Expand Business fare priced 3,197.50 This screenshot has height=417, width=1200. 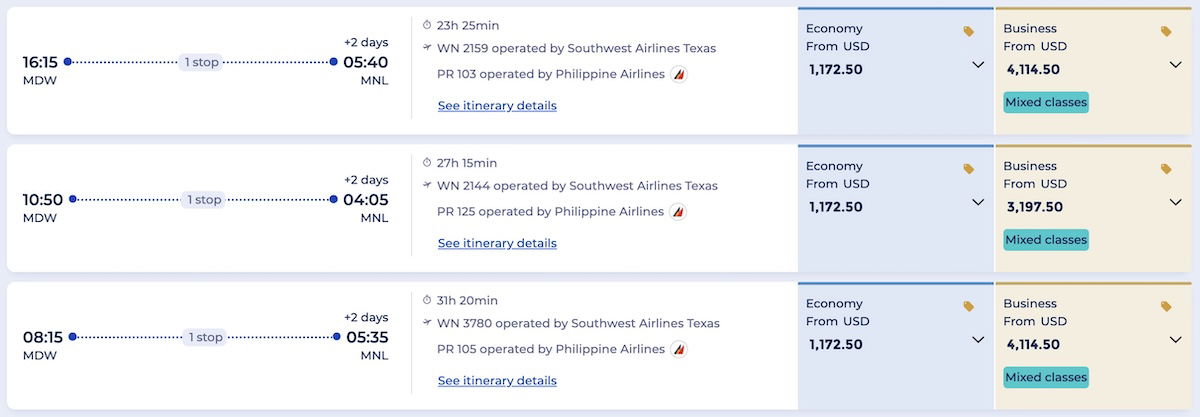1176,202
